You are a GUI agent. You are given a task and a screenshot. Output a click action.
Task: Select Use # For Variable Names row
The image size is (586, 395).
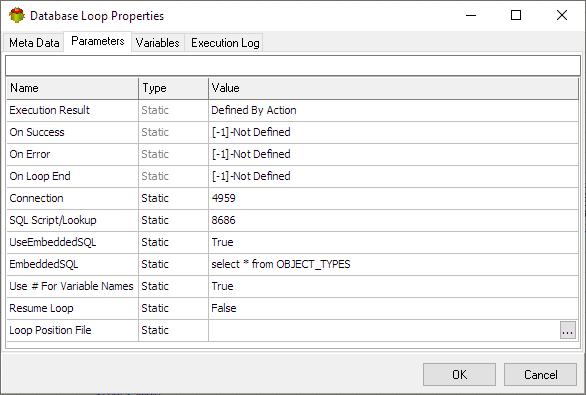click(x=71, y=286)
